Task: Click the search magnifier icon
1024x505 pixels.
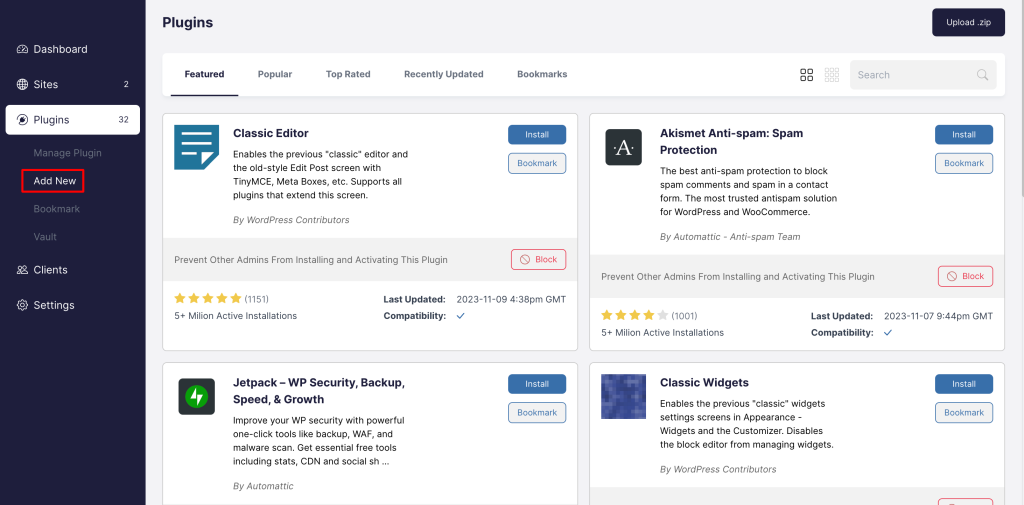Action: pos(982,74)
